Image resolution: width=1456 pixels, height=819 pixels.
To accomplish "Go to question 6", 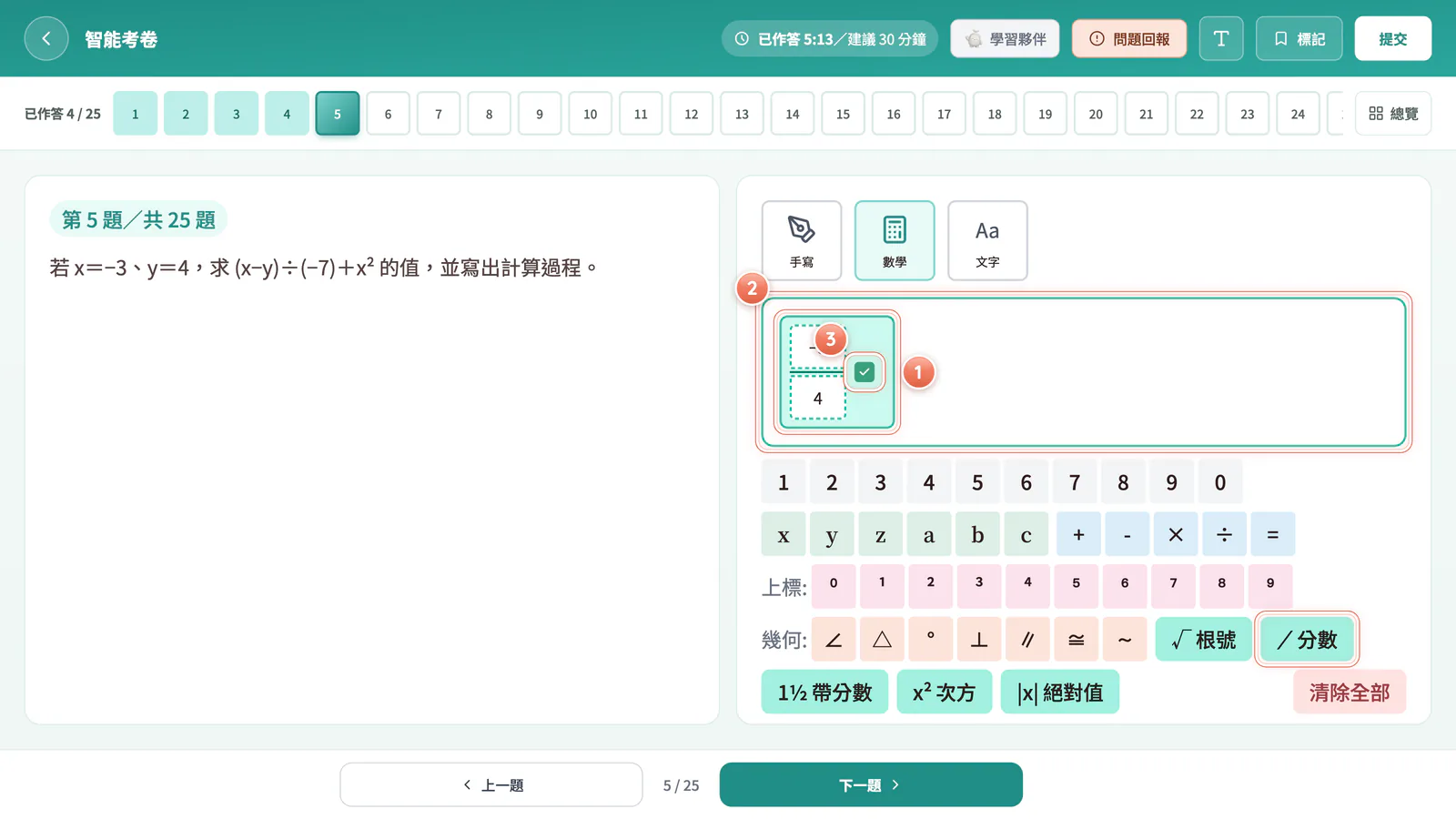I will (388, 114).
